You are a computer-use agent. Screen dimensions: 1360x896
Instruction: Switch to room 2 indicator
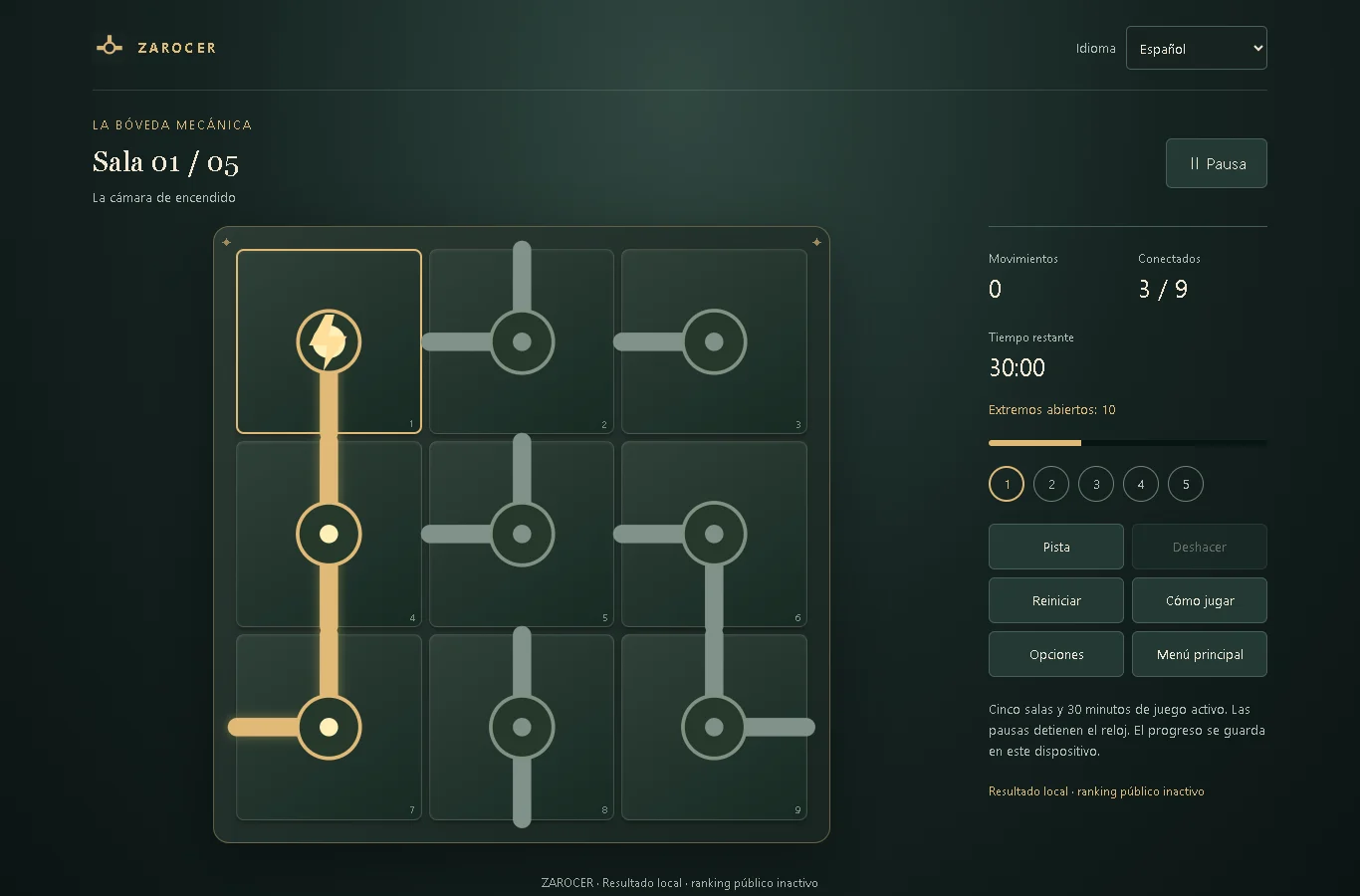click(x=1051, y=484)
